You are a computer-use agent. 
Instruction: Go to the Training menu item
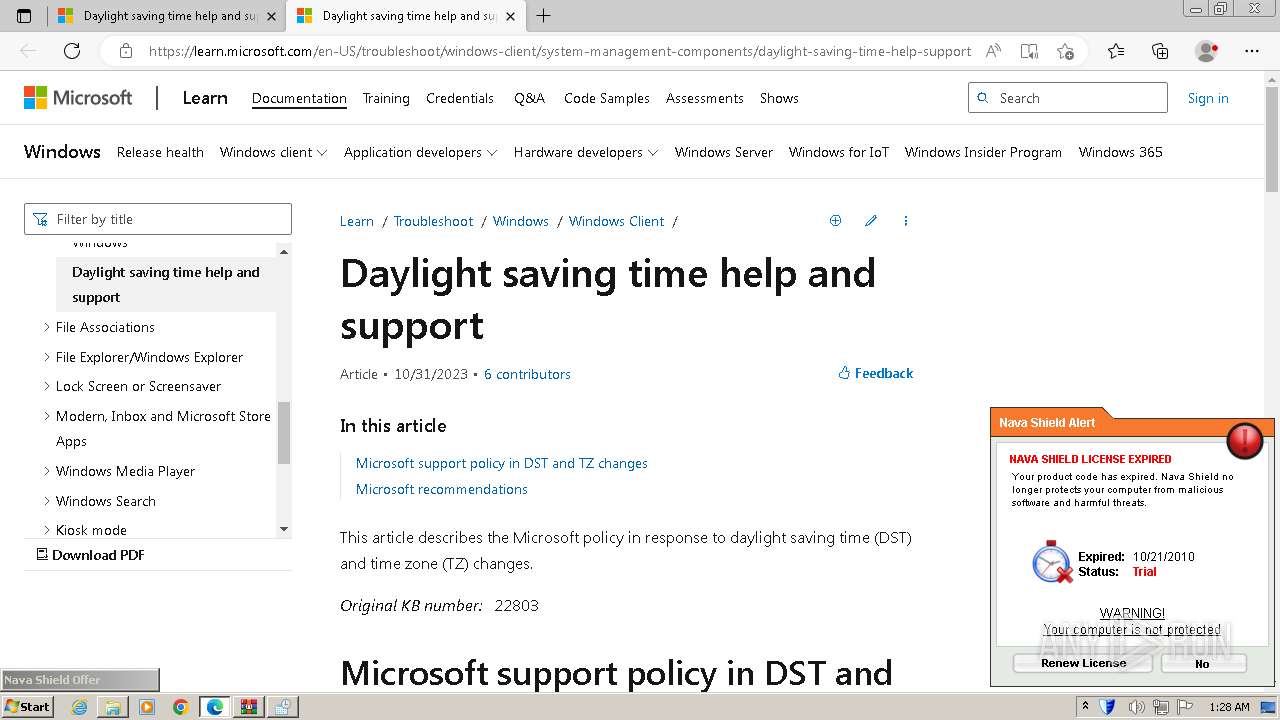coord(386,98)
